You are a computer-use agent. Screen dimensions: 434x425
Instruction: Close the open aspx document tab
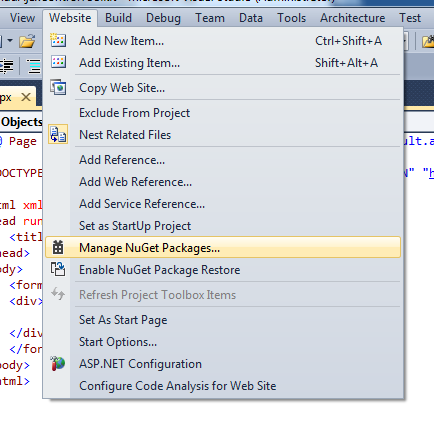coord(26,97)
